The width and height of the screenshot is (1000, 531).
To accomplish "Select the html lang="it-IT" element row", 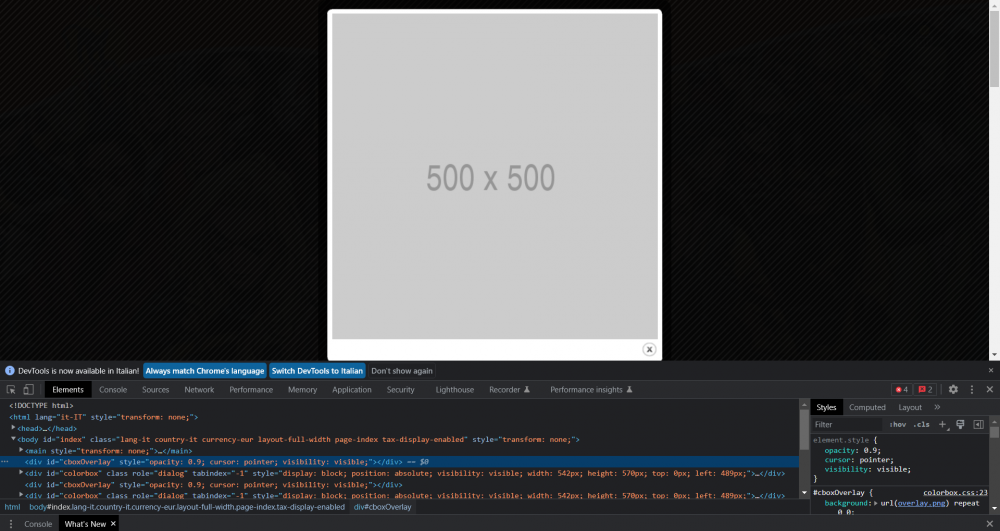I will point(103,417).
